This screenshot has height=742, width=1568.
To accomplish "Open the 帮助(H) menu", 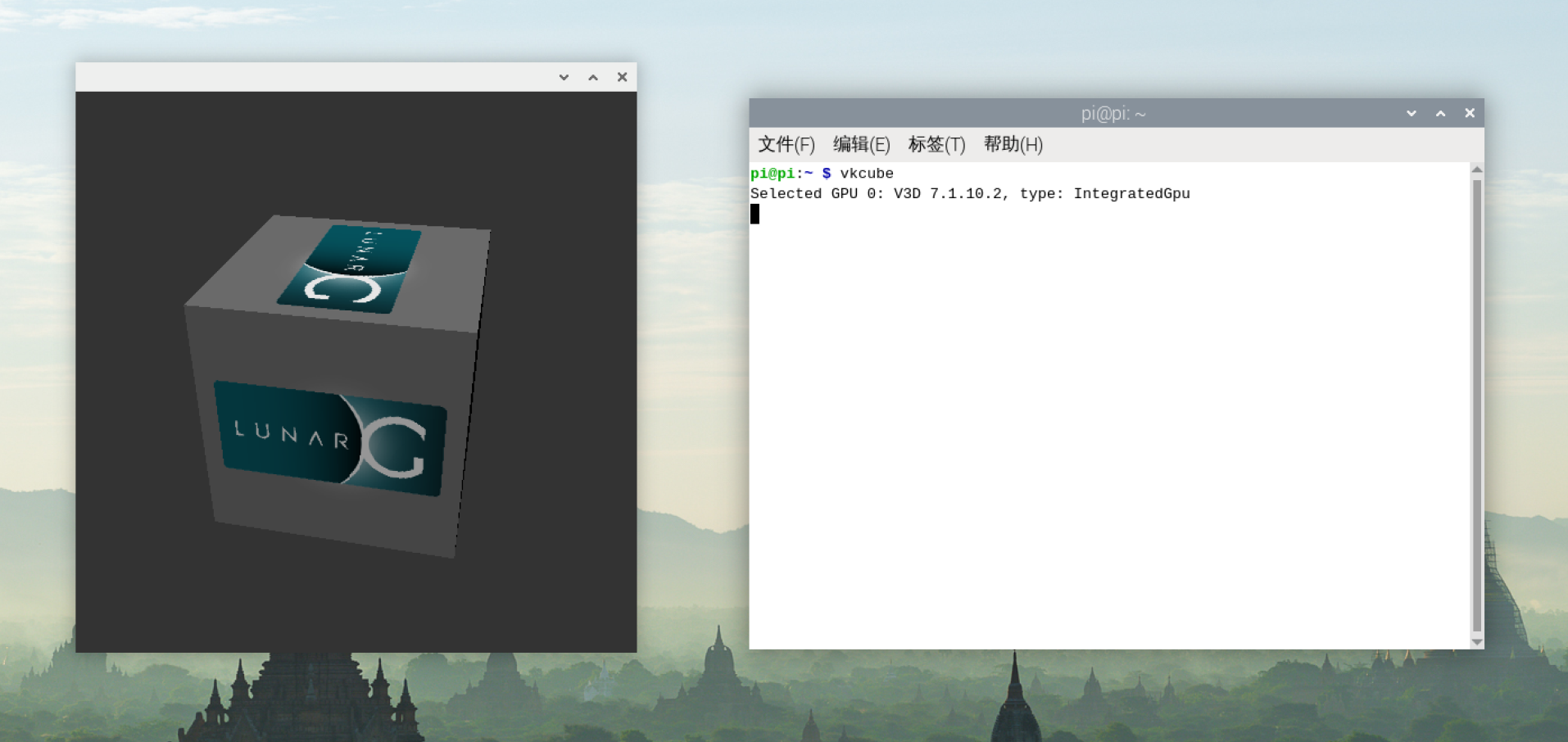I will 1013,145.
